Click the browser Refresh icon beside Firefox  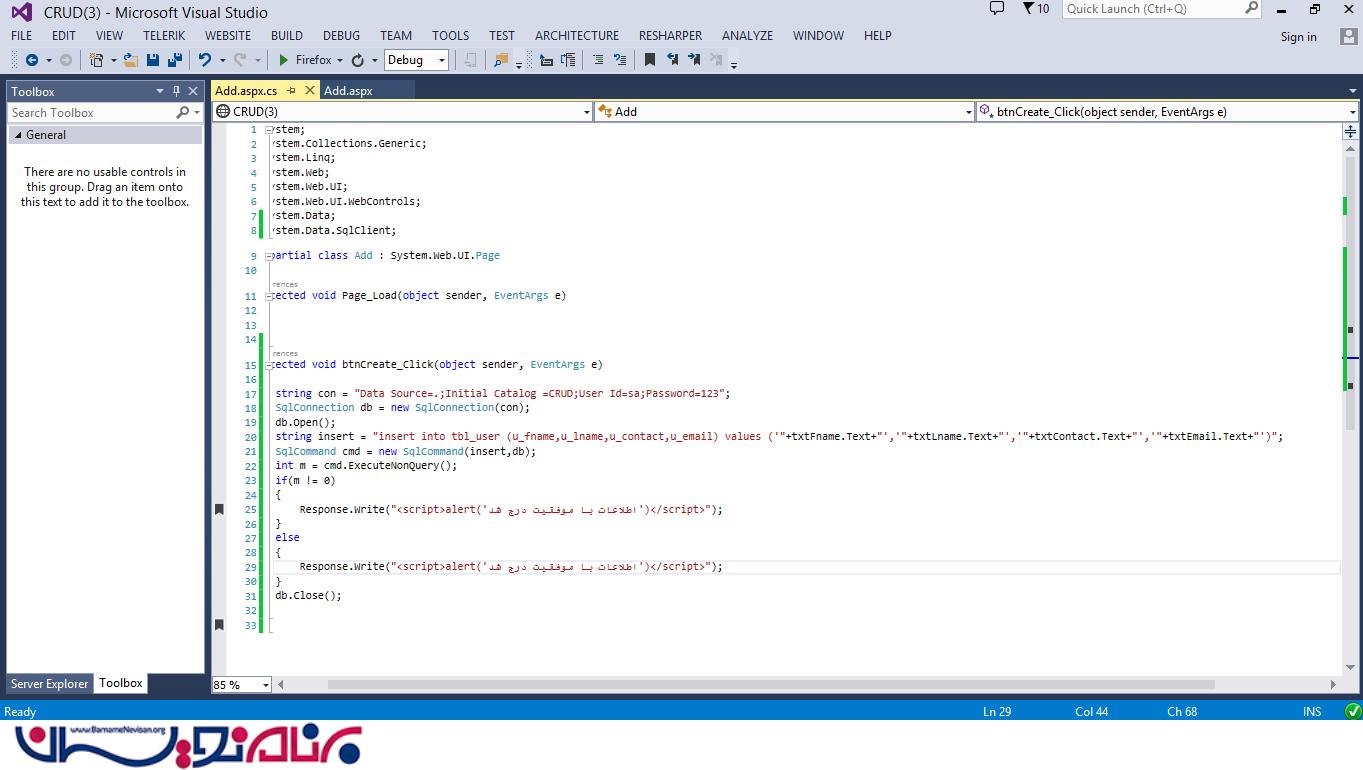[x=357, y=60]
